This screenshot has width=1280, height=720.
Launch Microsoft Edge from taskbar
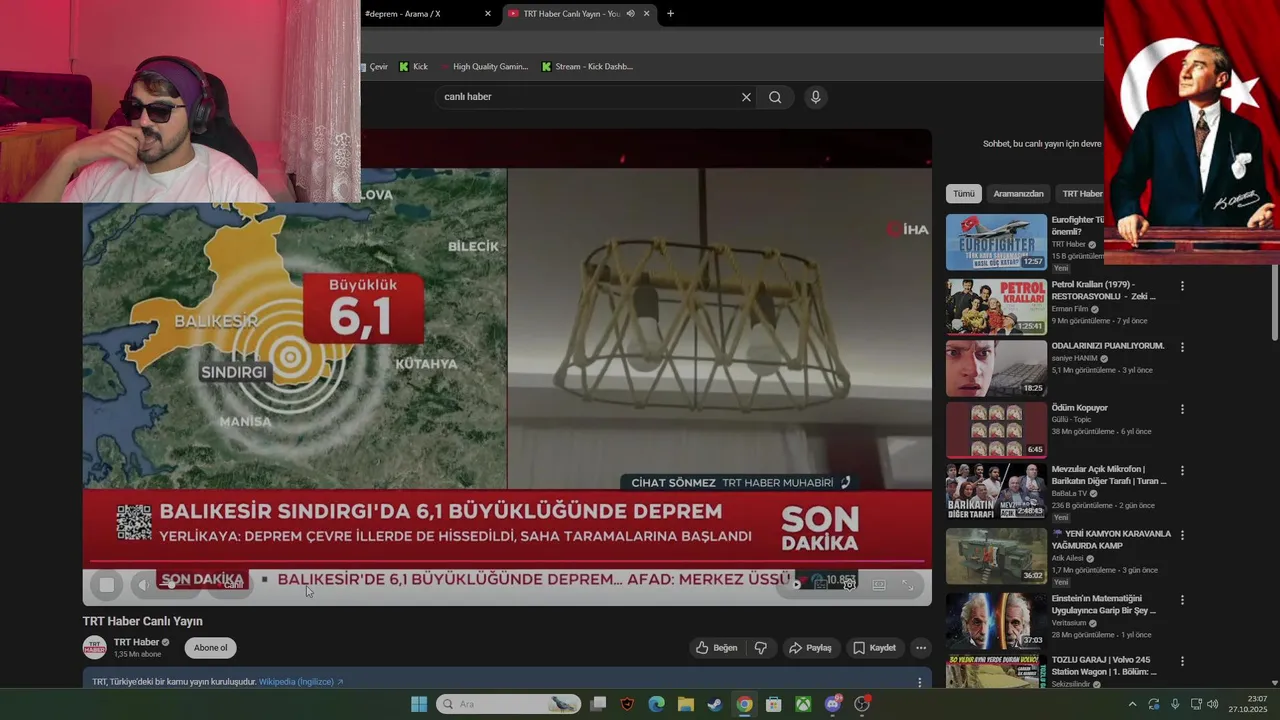(656, 704)
